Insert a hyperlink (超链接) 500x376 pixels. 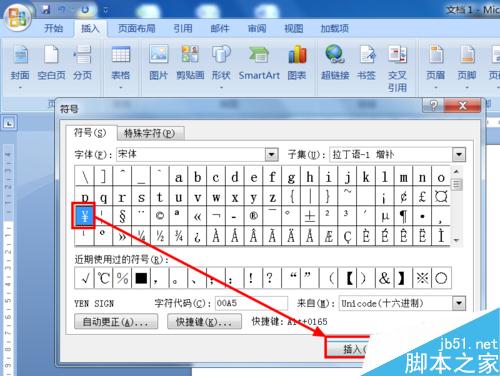(335, 63)
